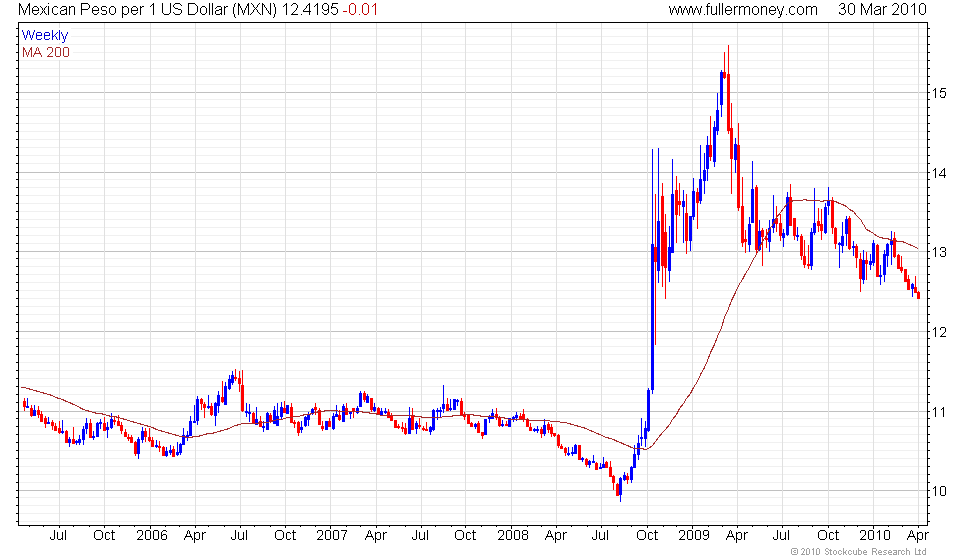Click the 'Apr' label right after 2009

click(x=737, y=536)
